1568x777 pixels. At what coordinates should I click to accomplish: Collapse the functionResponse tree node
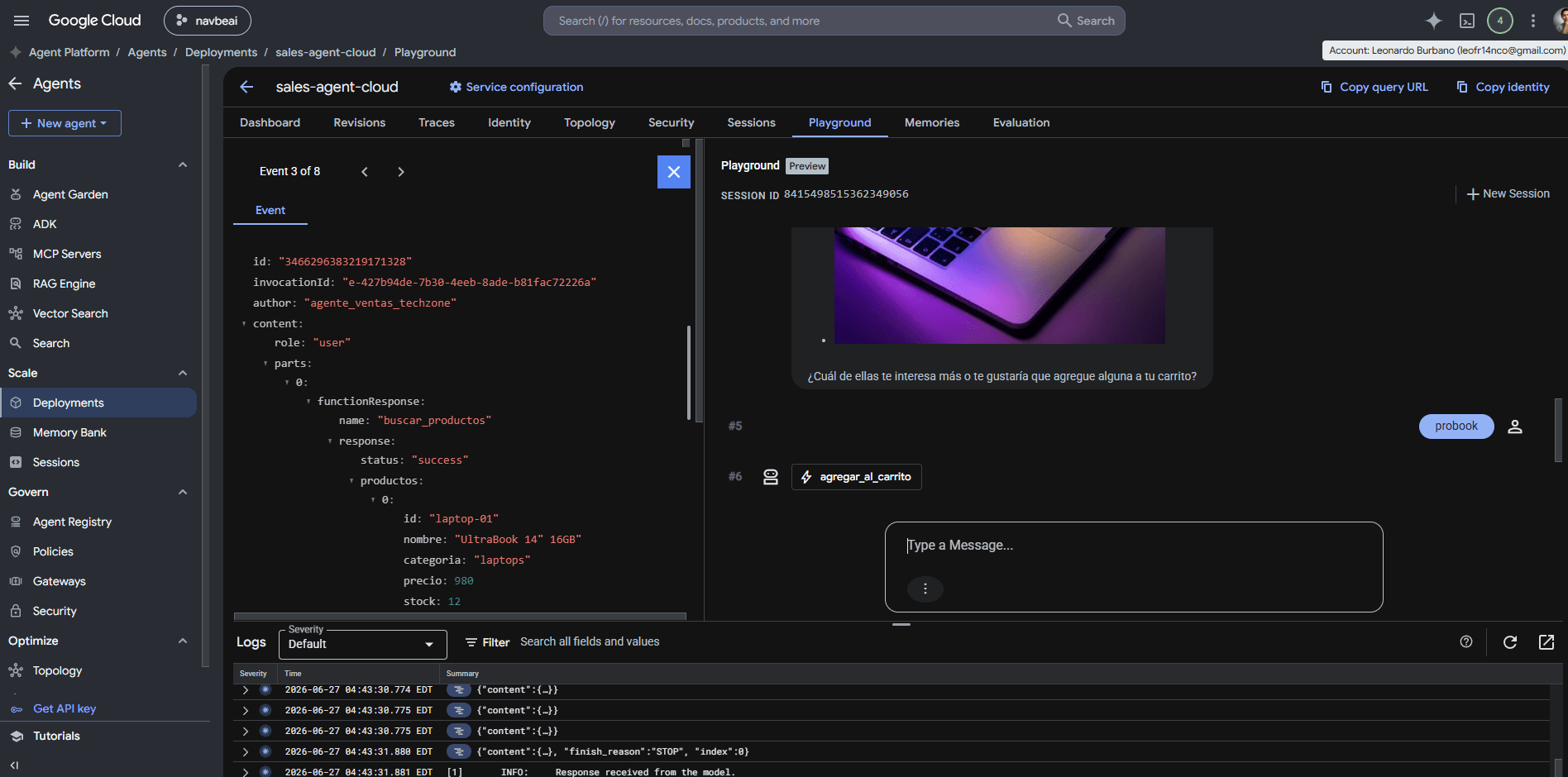tap(308, 402)
